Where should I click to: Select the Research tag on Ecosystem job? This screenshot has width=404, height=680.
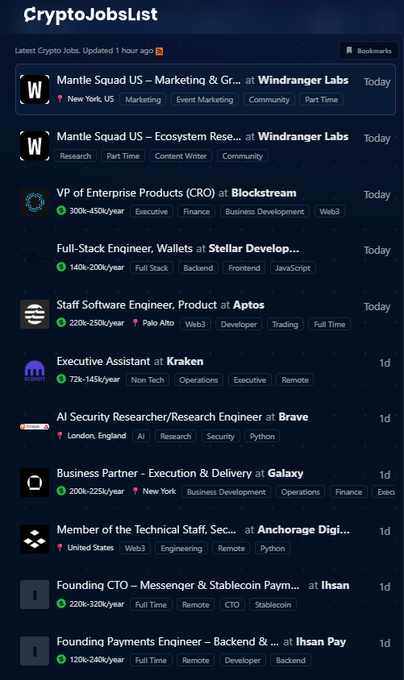point(75,156)
